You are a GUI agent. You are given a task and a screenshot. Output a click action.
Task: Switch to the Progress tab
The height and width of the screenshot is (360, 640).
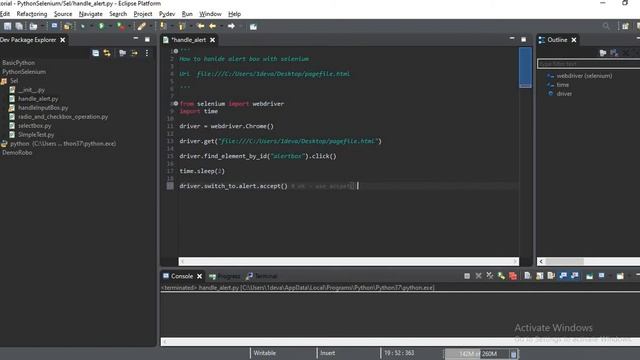(224, 276)
